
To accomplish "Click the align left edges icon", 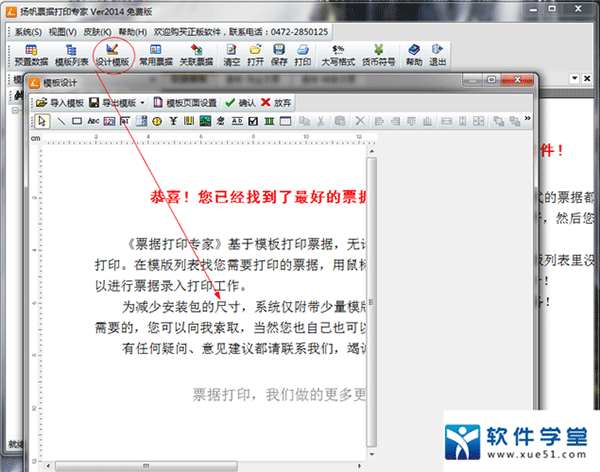I will point(379,121).
